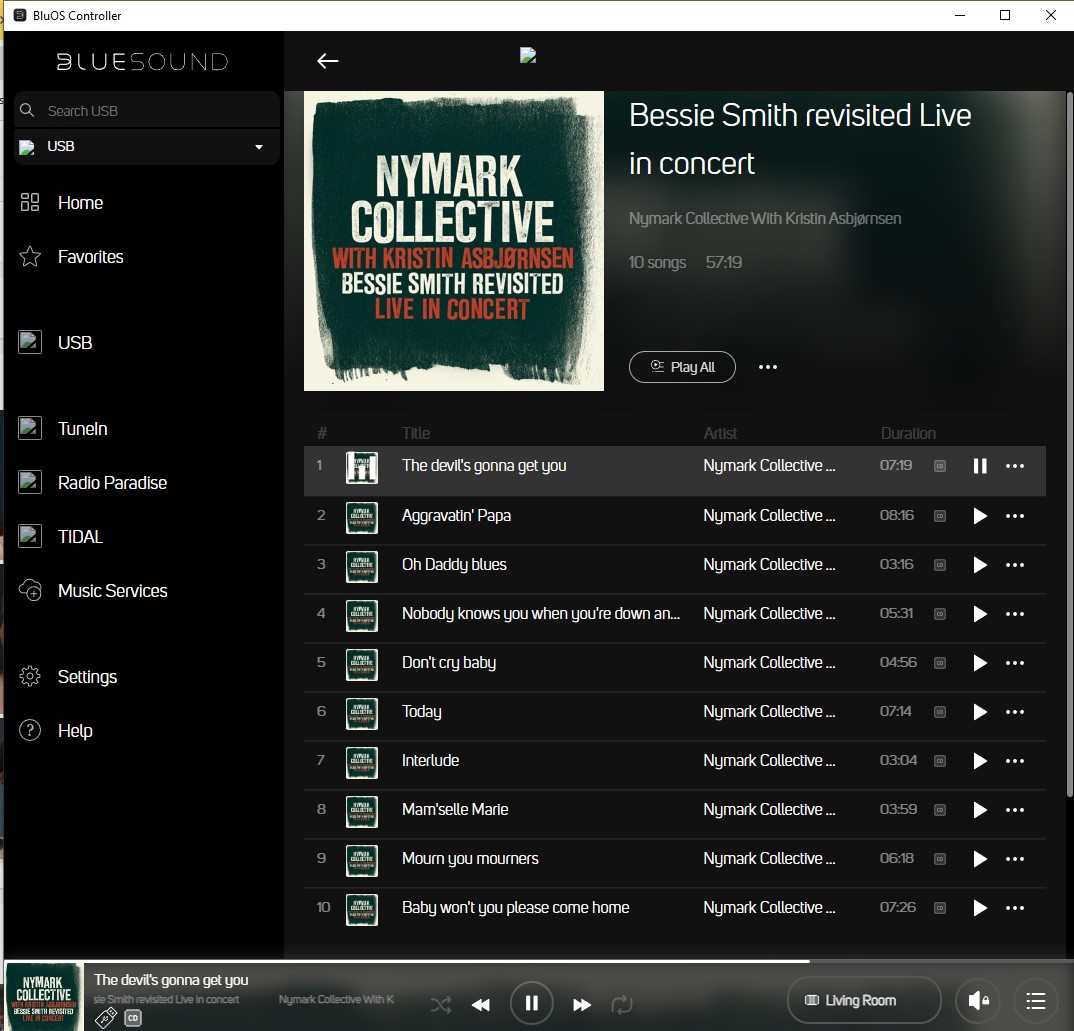Viewport: 1074px width, 1031px height.
Task: Pause track The devil's gonna get you
Action: 980,466
